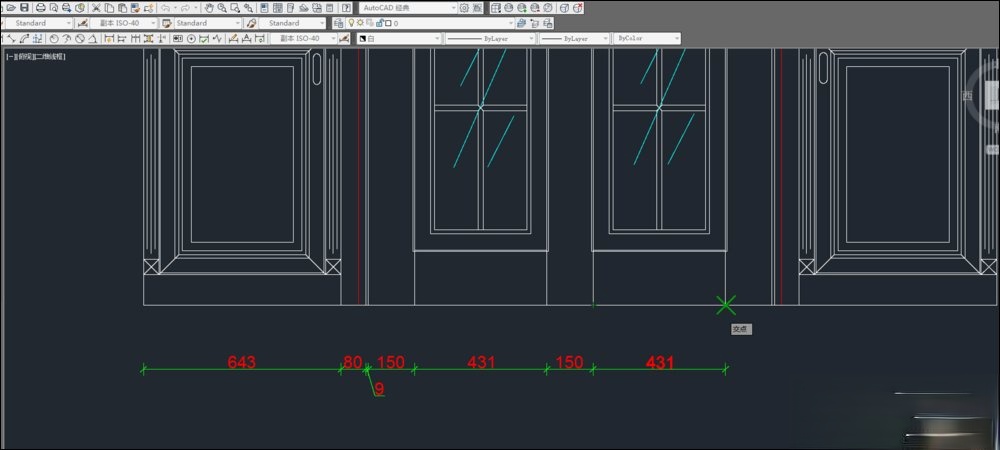Click the Open file folder icon
Viewport: 1000px width, 450px height.
tap(11, 8)
